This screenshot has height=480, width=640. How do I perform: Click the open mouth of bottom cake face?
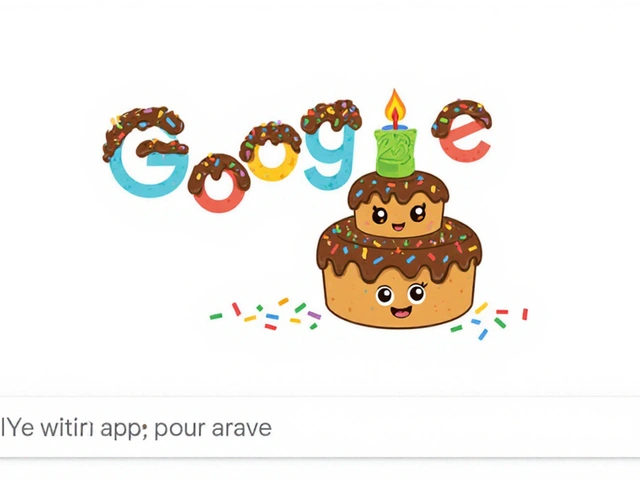(402, 313)
